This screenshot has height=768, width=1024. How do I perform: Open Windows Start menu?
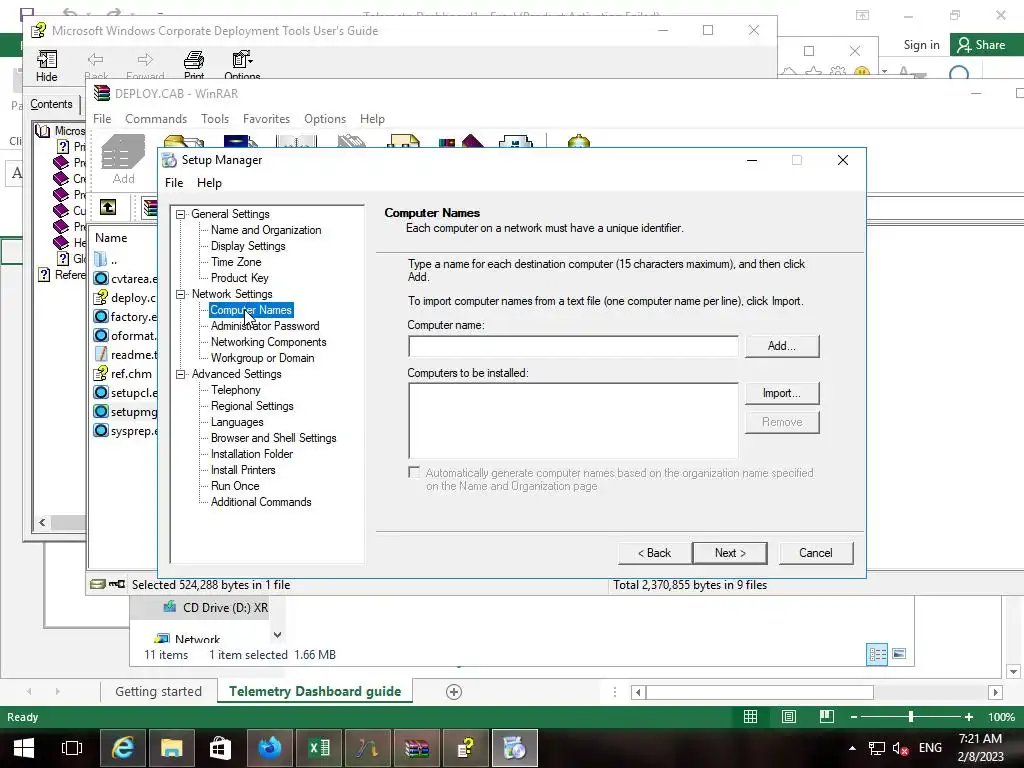(24, 748)
